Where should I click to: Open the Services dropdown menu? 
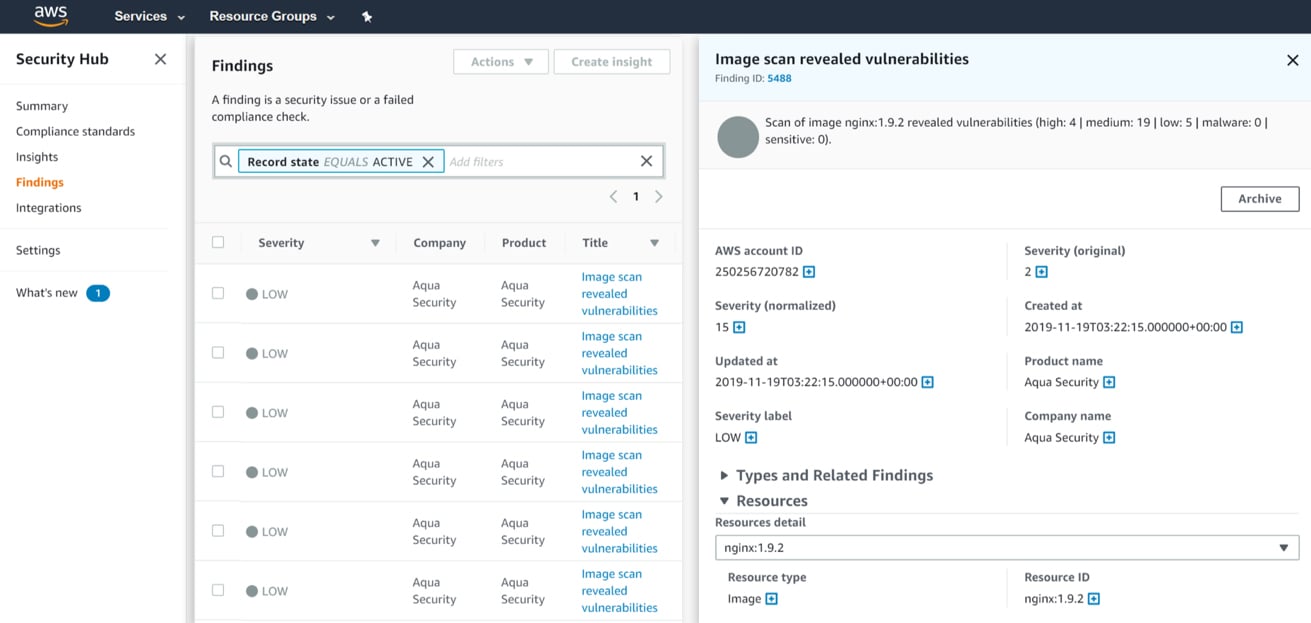tap(150, 16)
